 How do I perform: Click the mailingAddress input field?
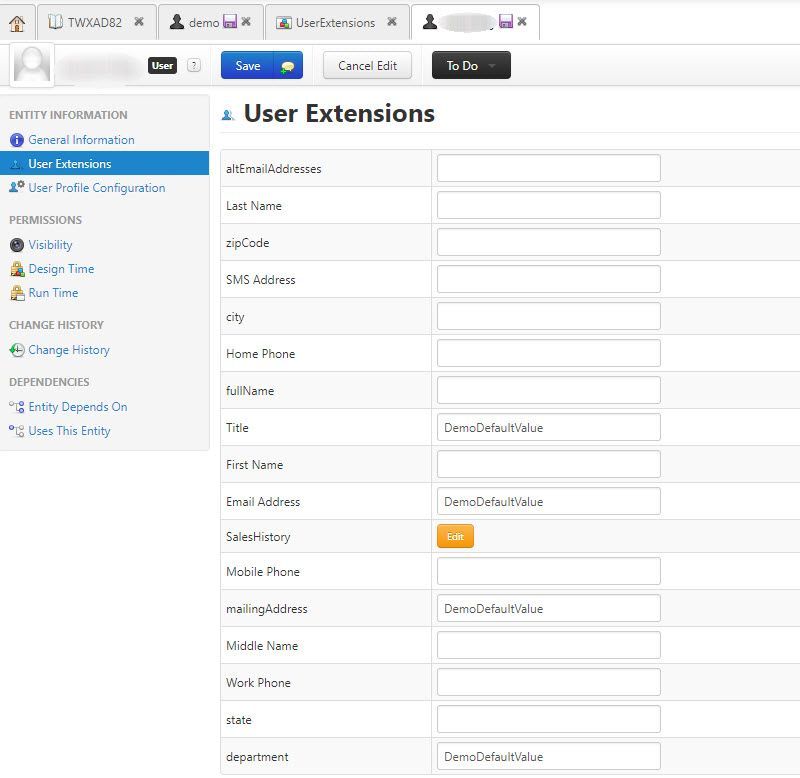(x=548, y=608)
